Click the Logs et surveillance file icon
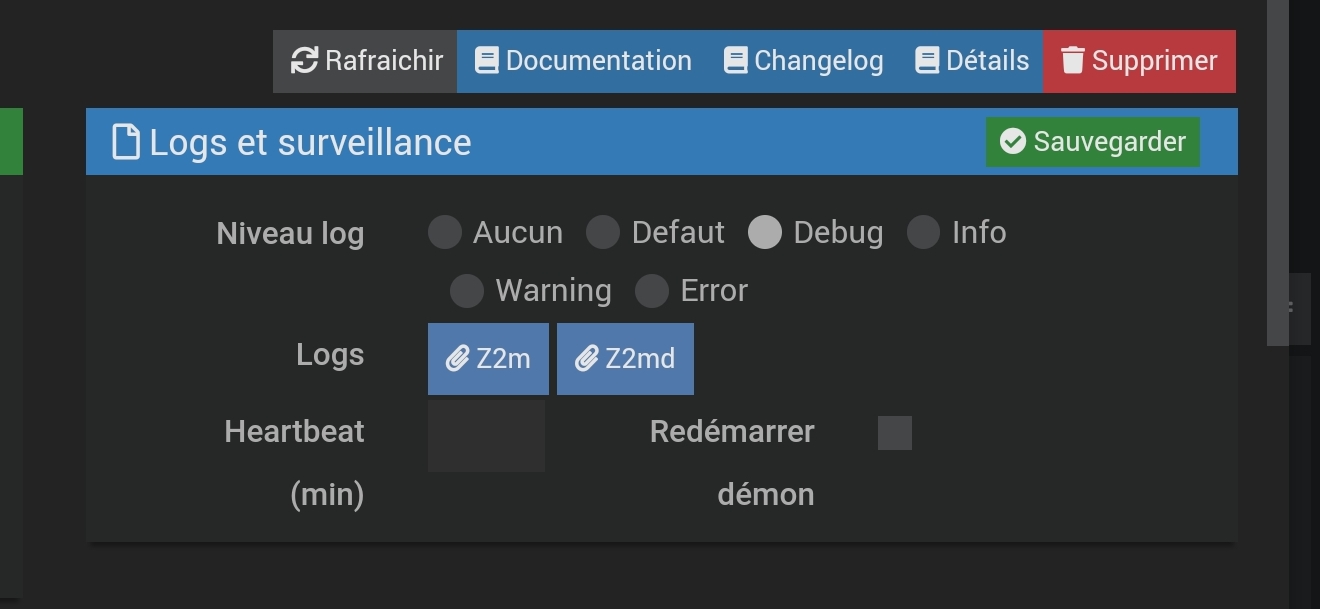 pyautogui.click(x=126, y=142)
